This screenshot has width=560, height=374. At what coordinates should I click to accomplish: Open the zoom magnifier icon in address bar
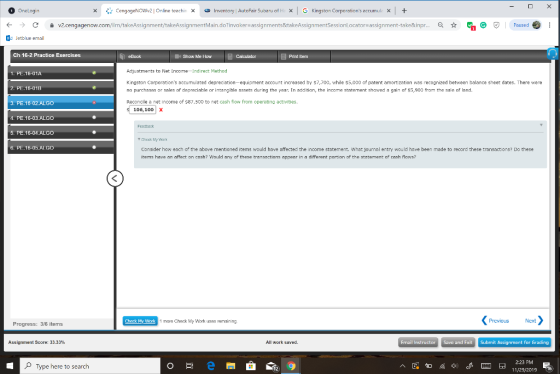click(x=441, y=25)
